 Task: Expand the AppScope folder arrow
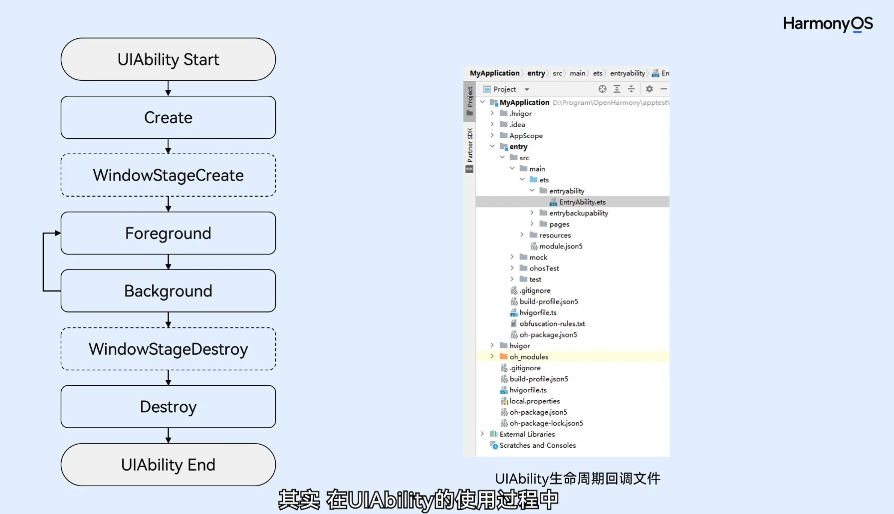(x=493, y=135)
